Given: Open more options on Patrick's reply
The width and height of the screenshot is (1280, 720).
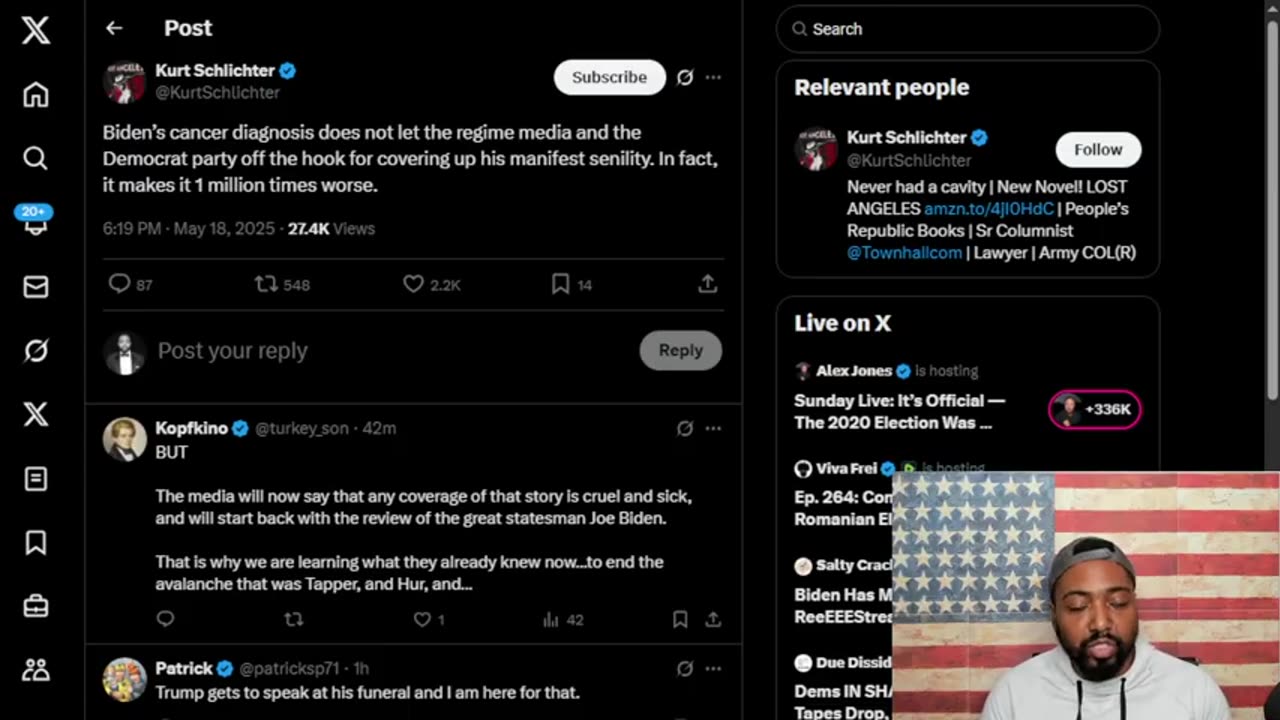Looking at the screenshot, I should tap(713, 668).
